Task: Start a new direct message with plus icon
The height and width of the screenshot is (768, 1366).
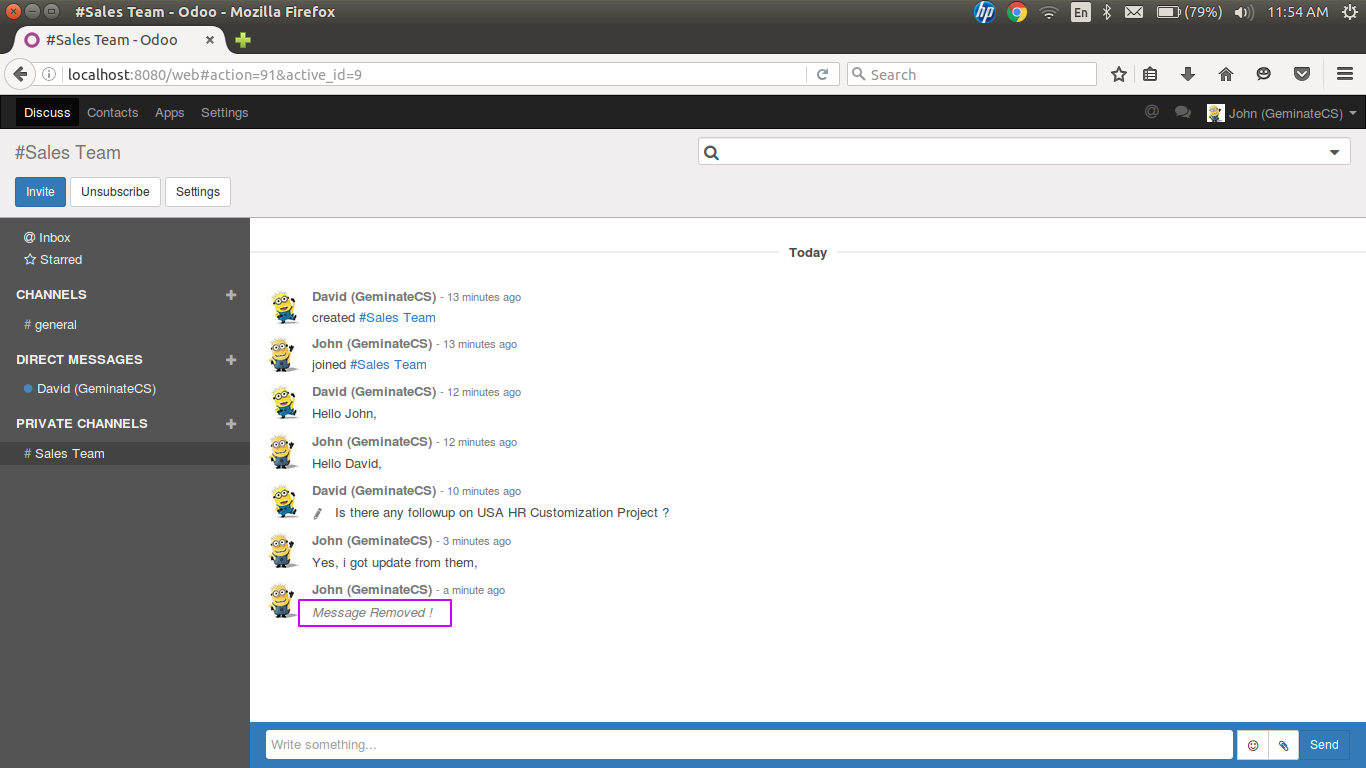Action: click(231, 360)
